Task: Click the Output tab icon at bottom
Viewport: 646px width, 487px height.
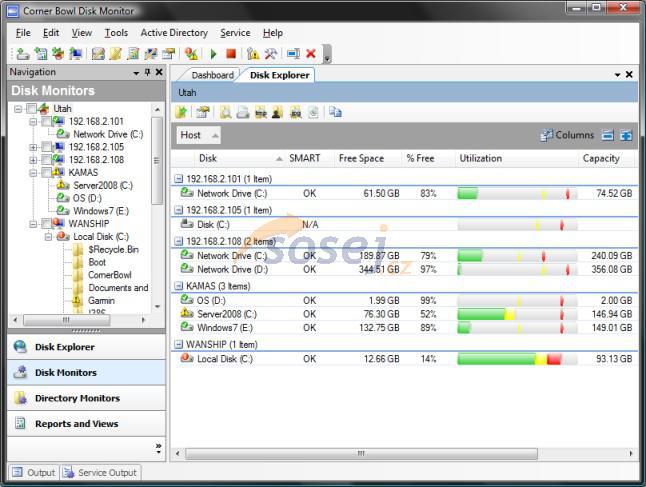Action: pos(17,472)
